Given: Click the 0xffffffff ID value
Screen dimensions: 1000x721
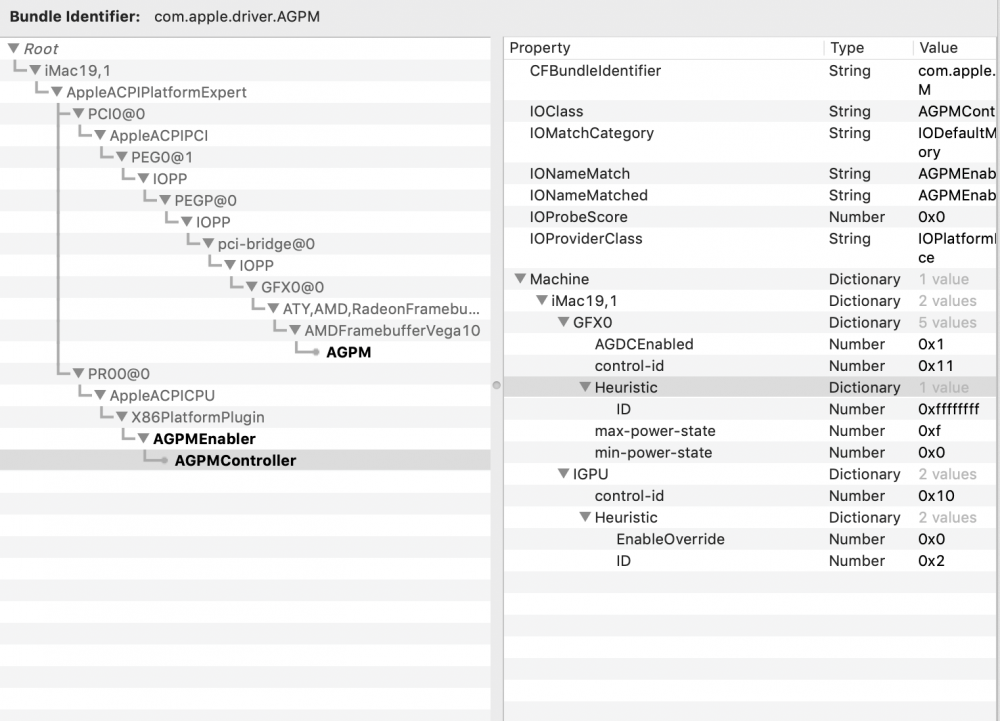Looking at the screenshot, I should pos(948,409).
